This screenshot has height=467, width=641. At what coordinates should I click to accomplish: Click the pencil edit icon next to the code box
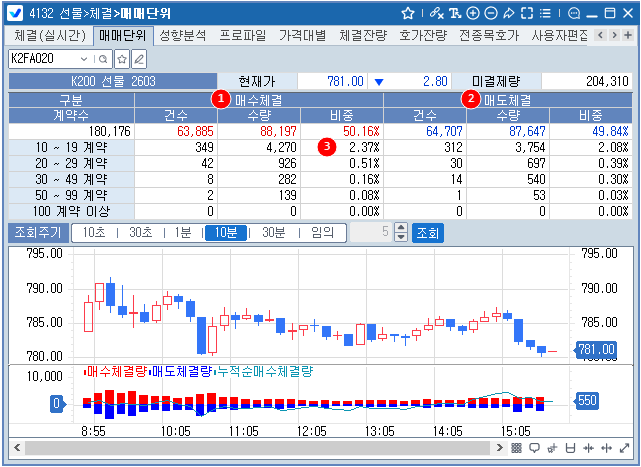coord(139,59)
